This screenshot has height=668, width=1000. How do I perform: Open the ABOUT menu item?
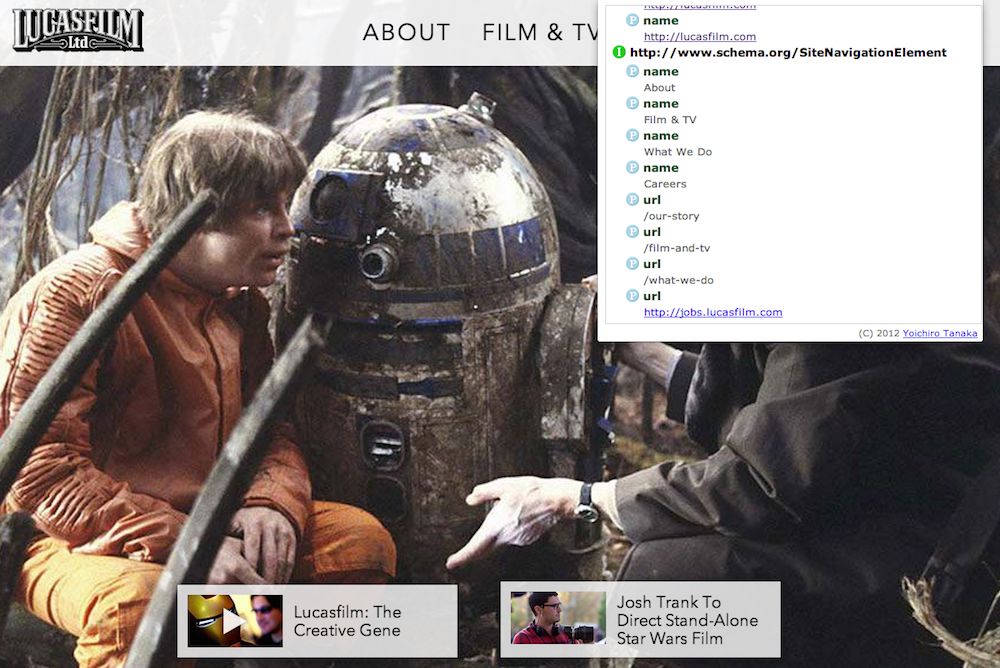click(x=406, y=33)
